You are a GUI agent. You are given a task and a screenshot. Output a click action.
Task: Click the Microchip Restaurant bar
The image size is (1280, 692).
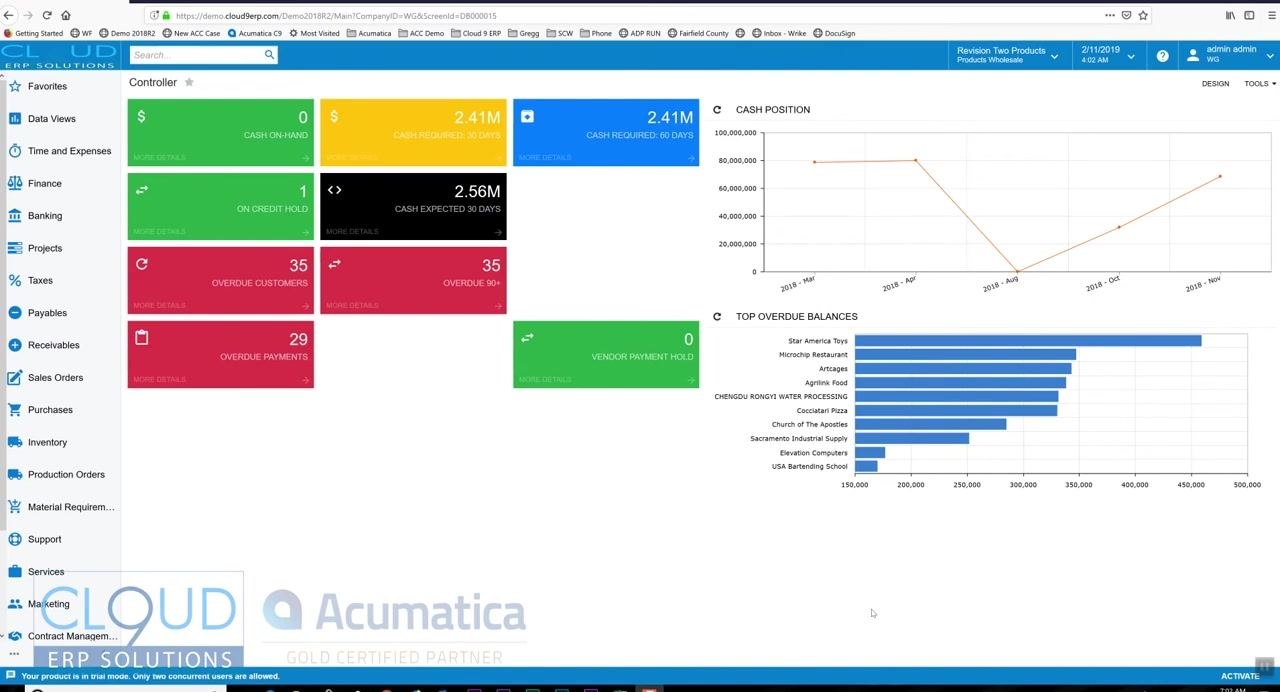click(x=965, y=355)
